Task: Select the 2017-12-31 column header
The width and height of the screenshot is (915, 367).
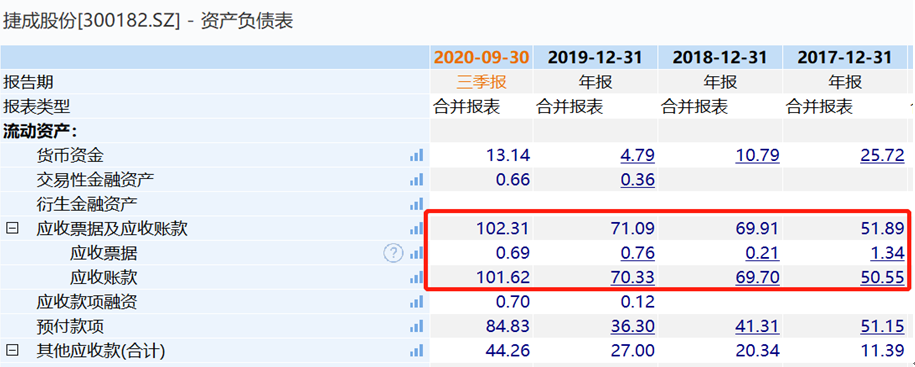Action: click(x=844, y=57)
